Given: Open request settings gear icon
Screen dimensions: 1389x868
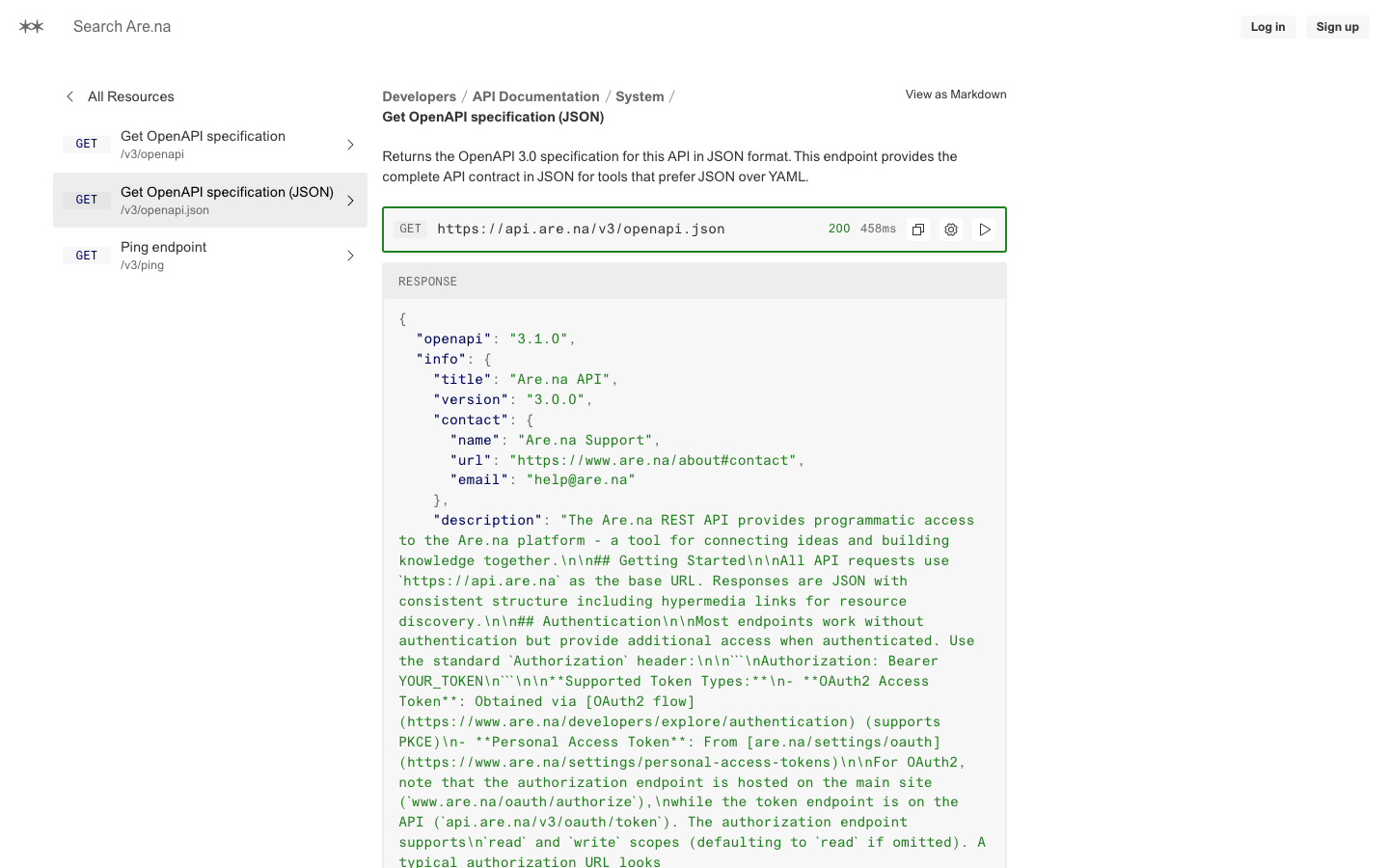Looking at the screenshot, I should (x=951, y=230).
